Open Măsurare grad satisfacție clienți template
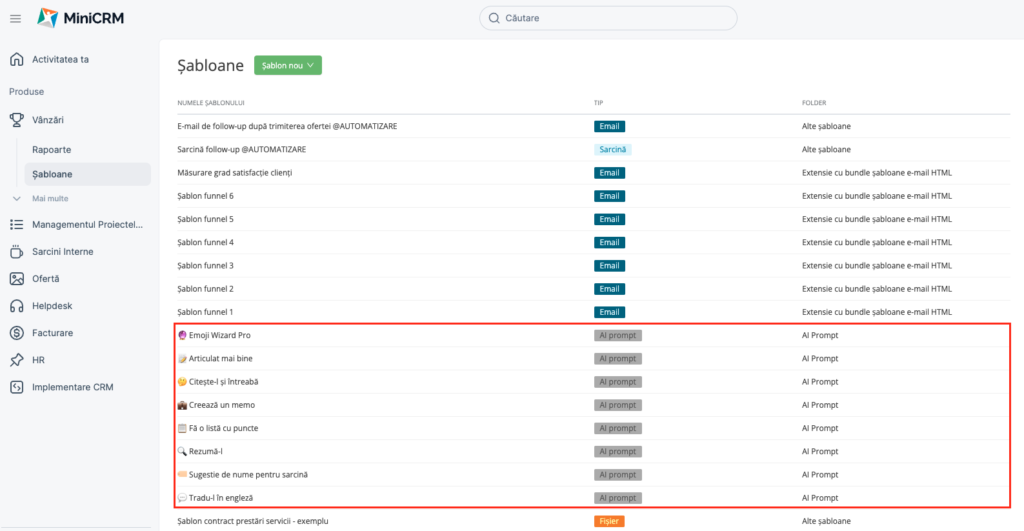The image size is (1024, 531). [235, 173]
